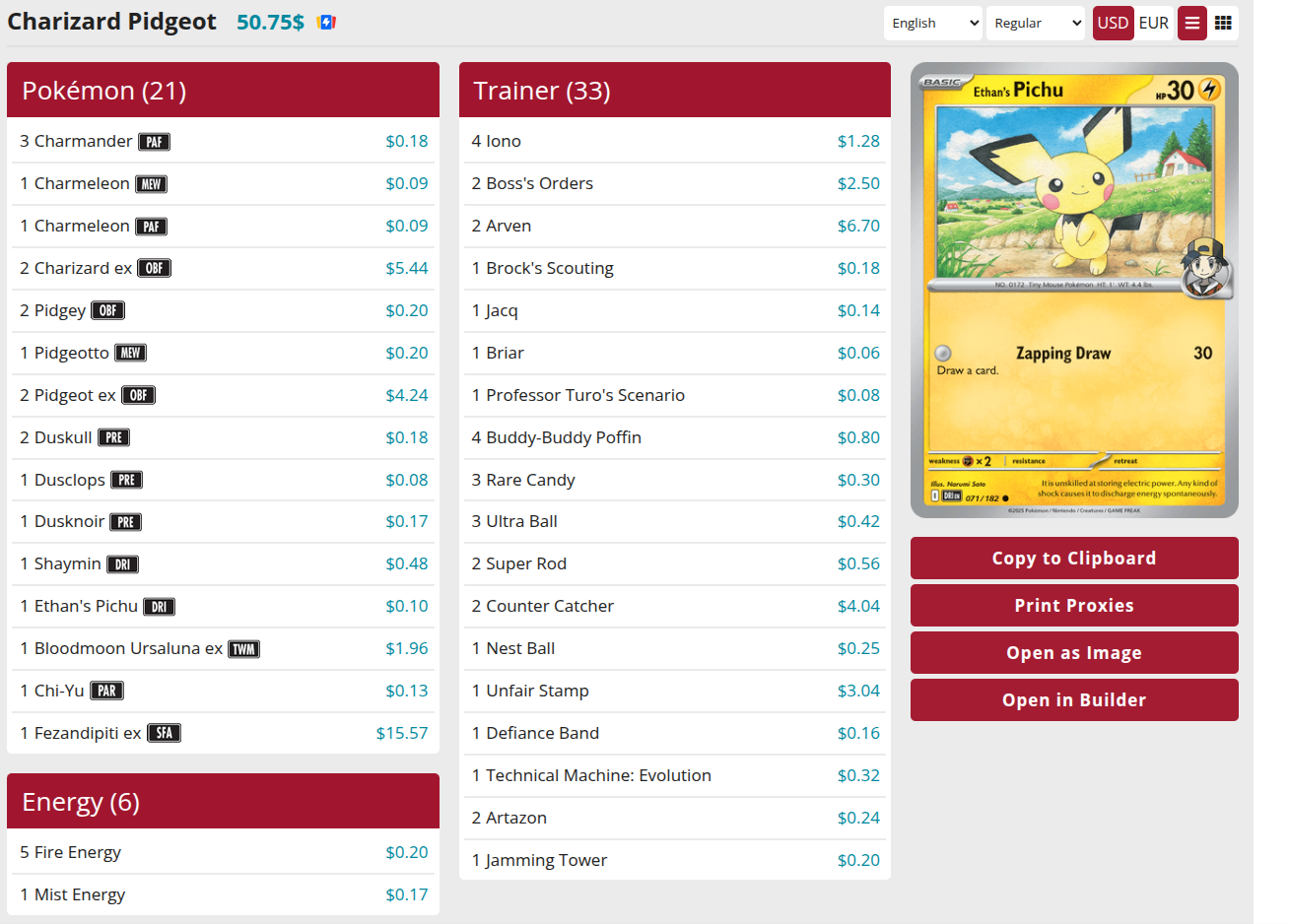Image resolution: width=1289 pixels, height=924 pixels.
Task: Open the Iono card entry
Action: pyautogui.click(x=675, y=142)
